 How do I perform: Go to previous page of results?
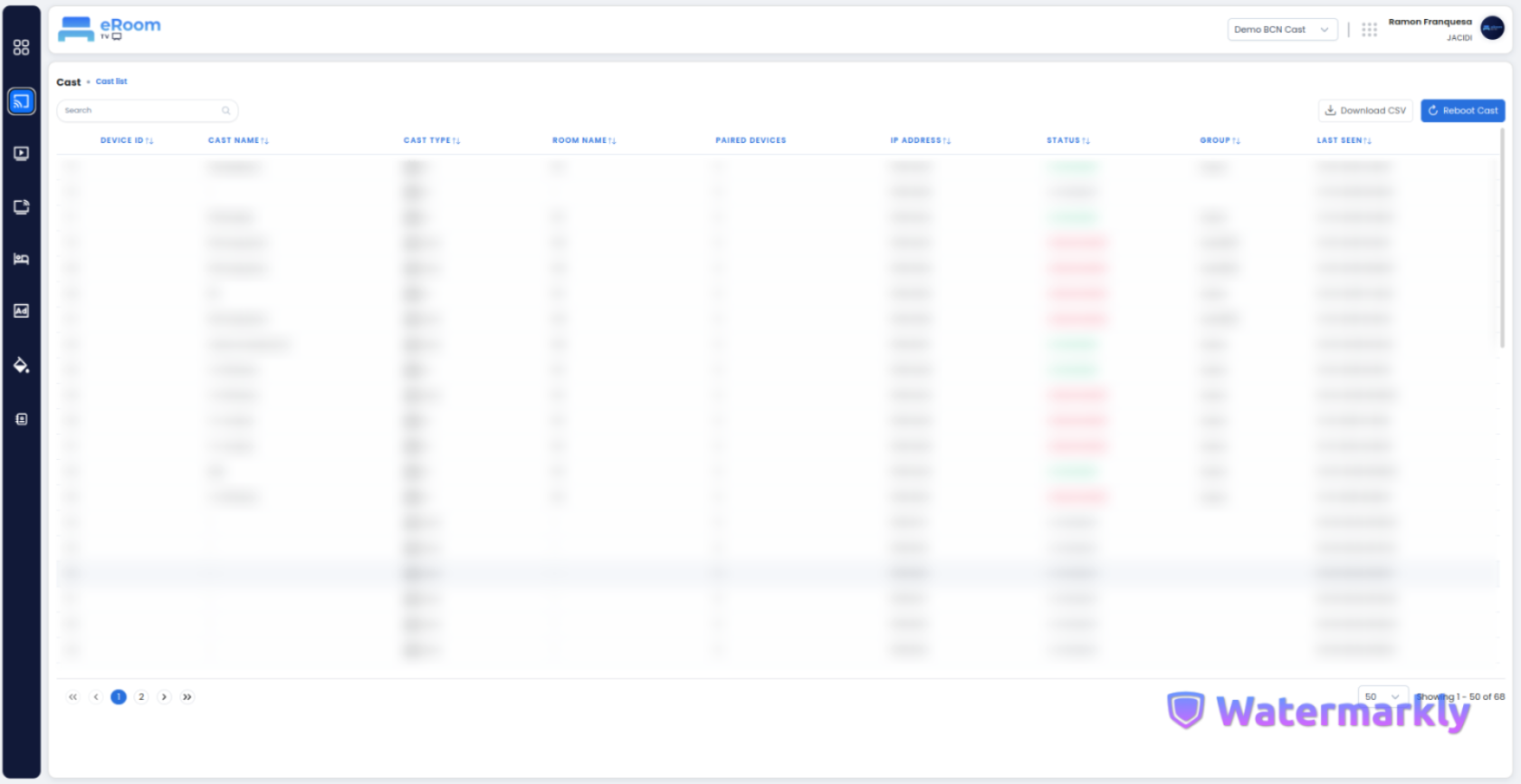[x=96, y=697]
